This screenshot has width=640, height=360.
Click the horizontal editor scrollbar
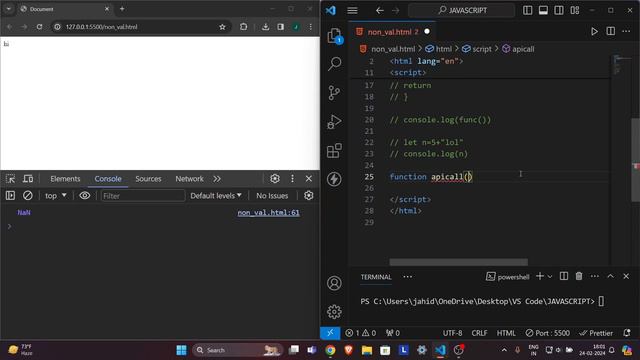pyautogui.click(x=458, y=262)
